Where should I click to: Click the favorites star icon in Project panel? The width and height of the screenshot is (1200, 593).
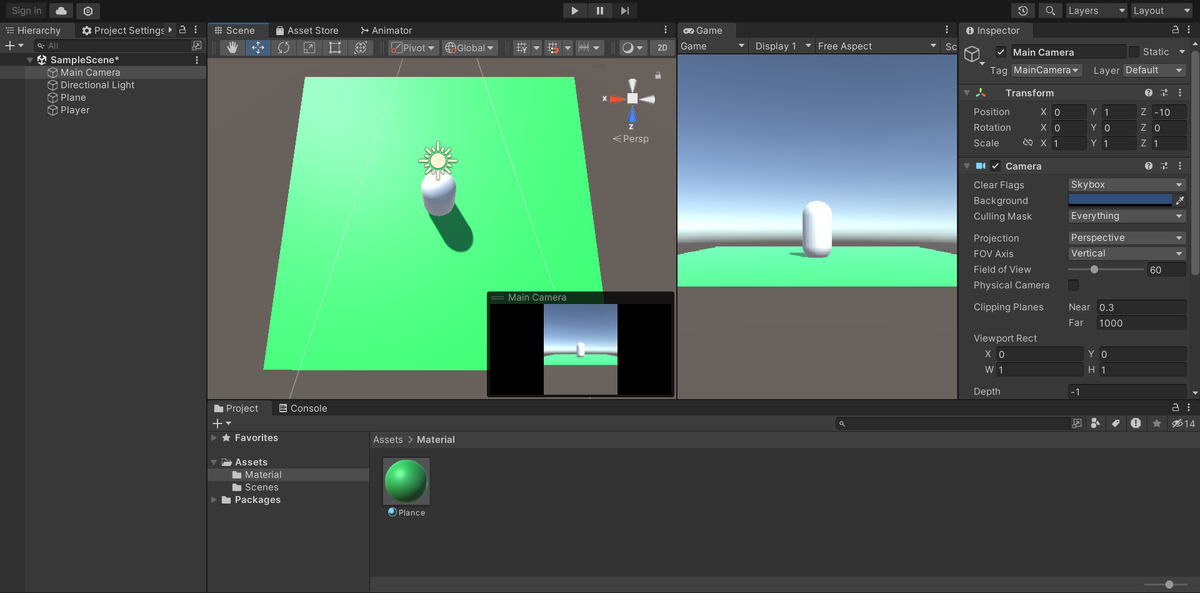(1157, 424)
